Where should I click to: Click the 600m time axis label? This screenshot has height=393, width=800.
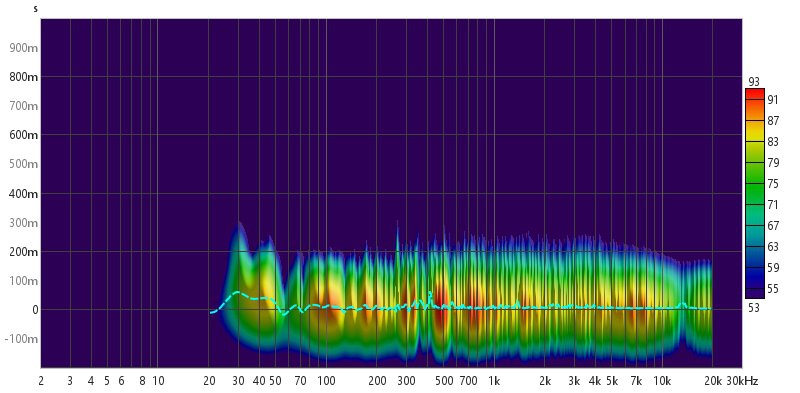(24, 135)
